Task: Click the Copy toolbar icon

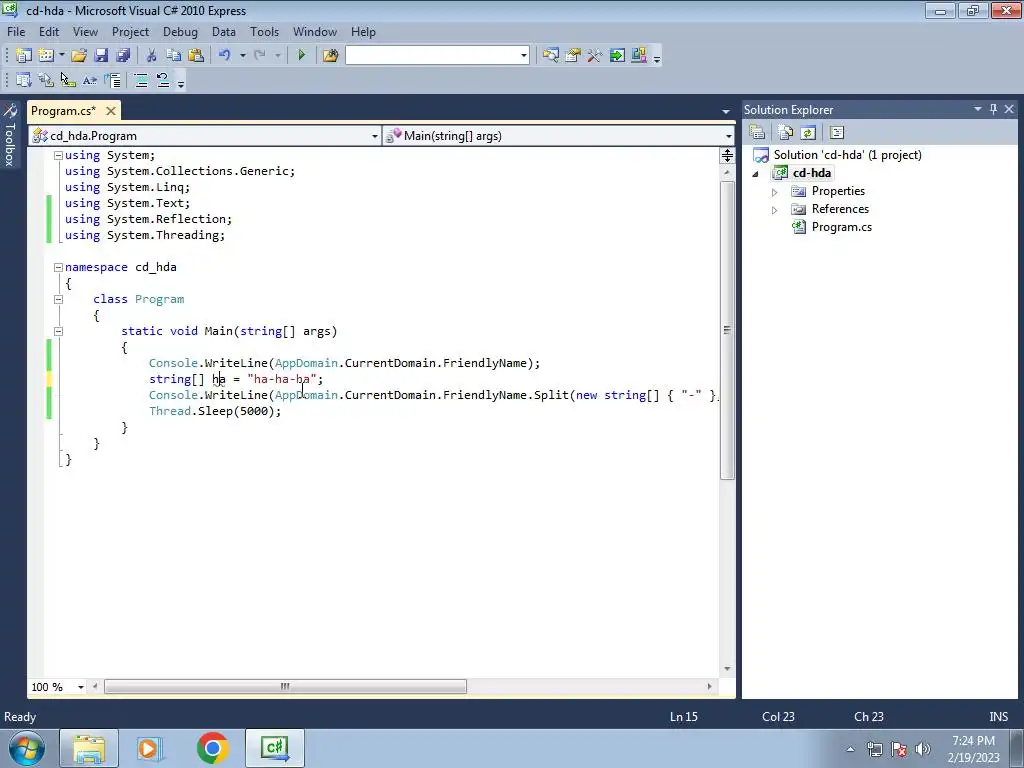Action: [173, 56]
